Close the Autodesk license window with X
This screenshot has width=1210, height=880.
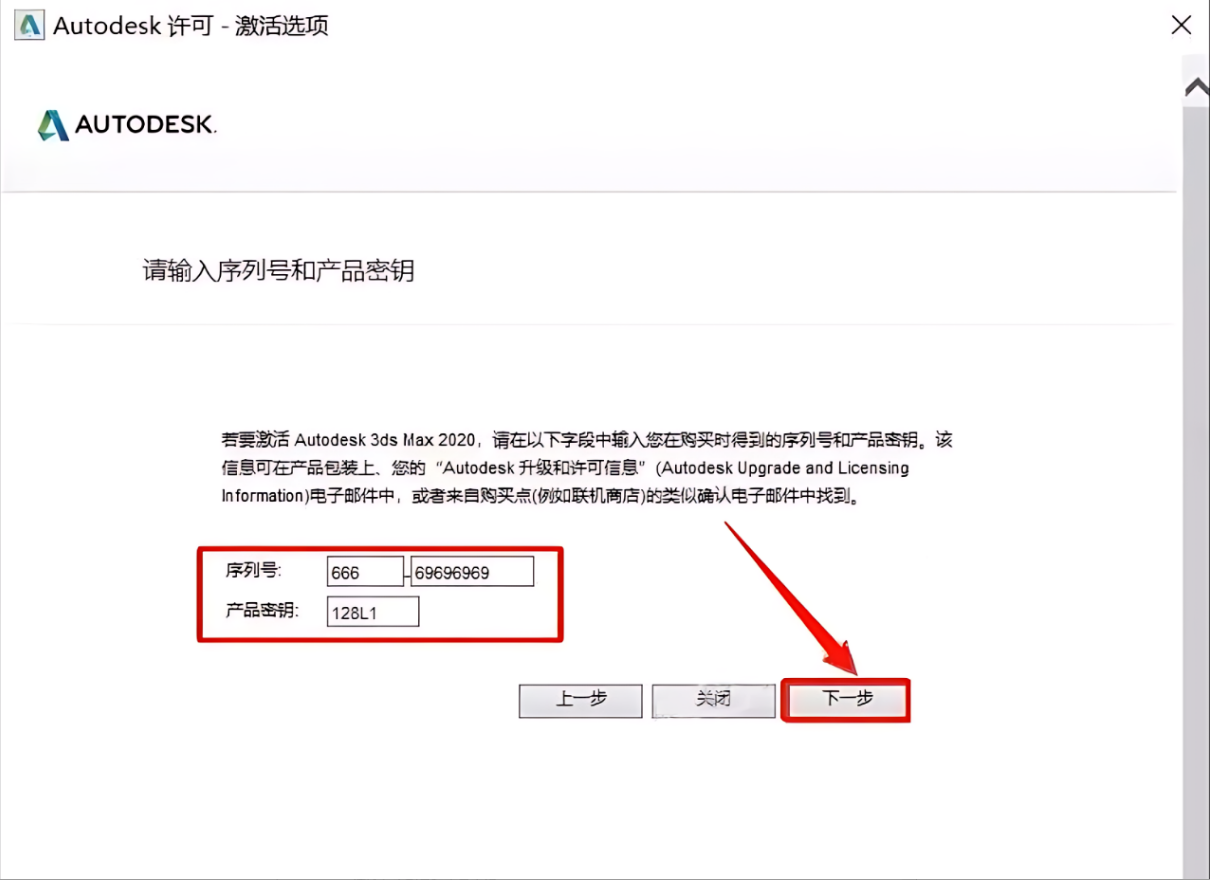coord(1181,25)
